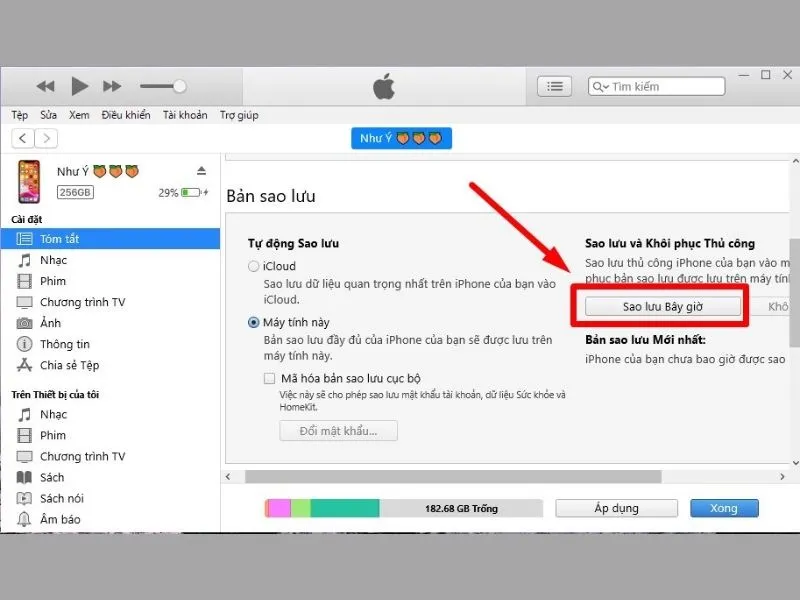Click vertical scrollbar up arrow
The image size is (800, 600).
[795, 161]
